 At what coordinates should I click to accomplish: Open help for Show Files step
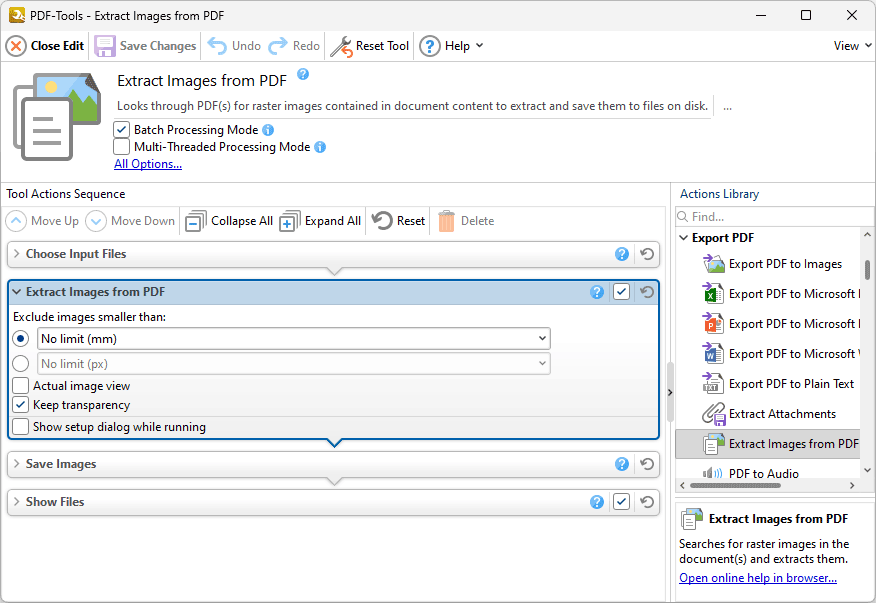(x=597, y=502)
